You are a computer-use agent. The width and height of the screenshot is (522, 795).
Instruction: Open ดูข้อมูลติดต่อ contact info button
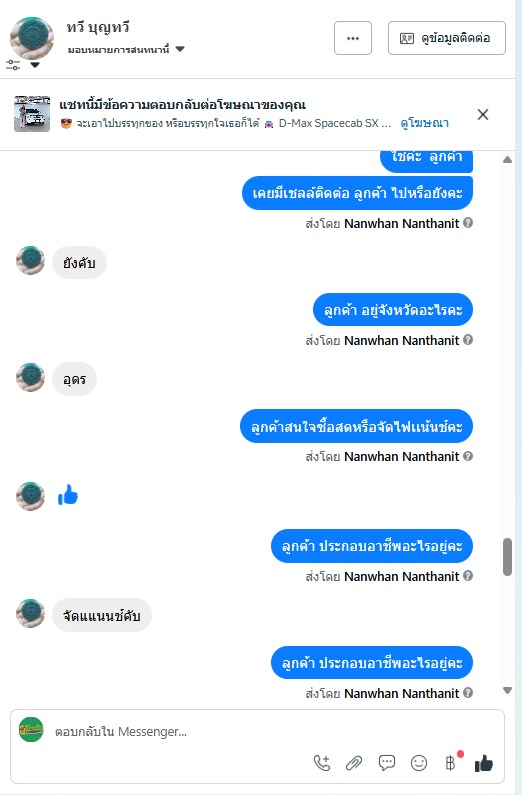(x=446, y=38)
